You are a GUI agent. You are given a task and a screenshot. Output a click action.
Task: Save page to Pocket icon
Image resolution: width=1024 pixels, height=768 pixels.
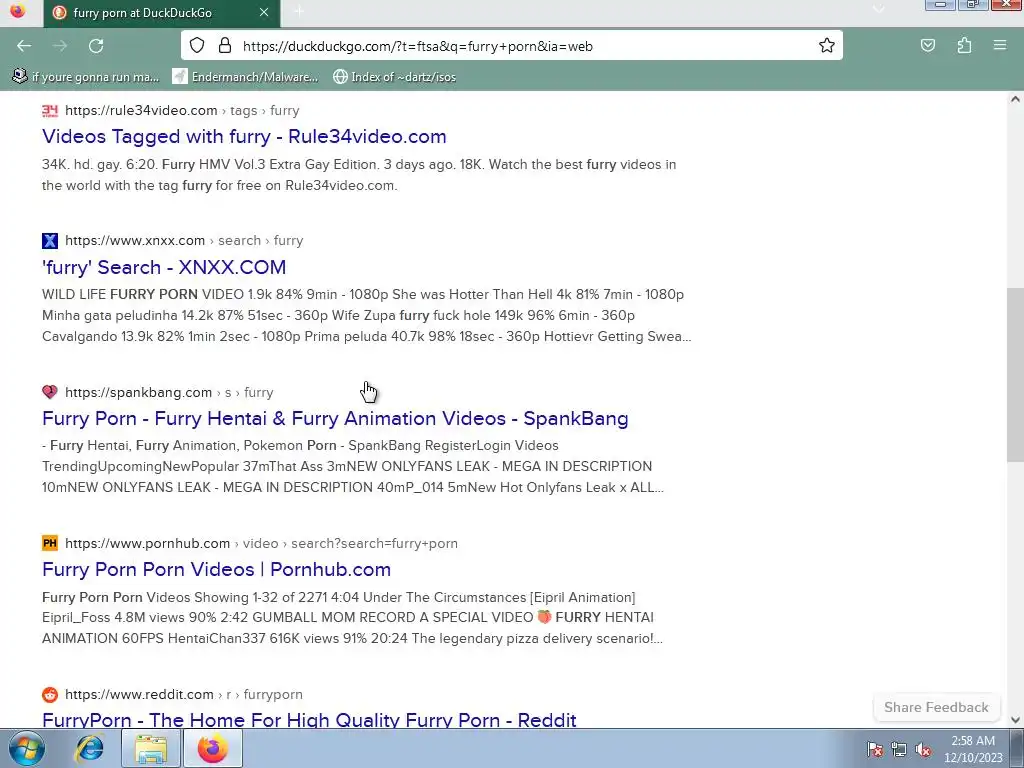(x=927, y=46)
